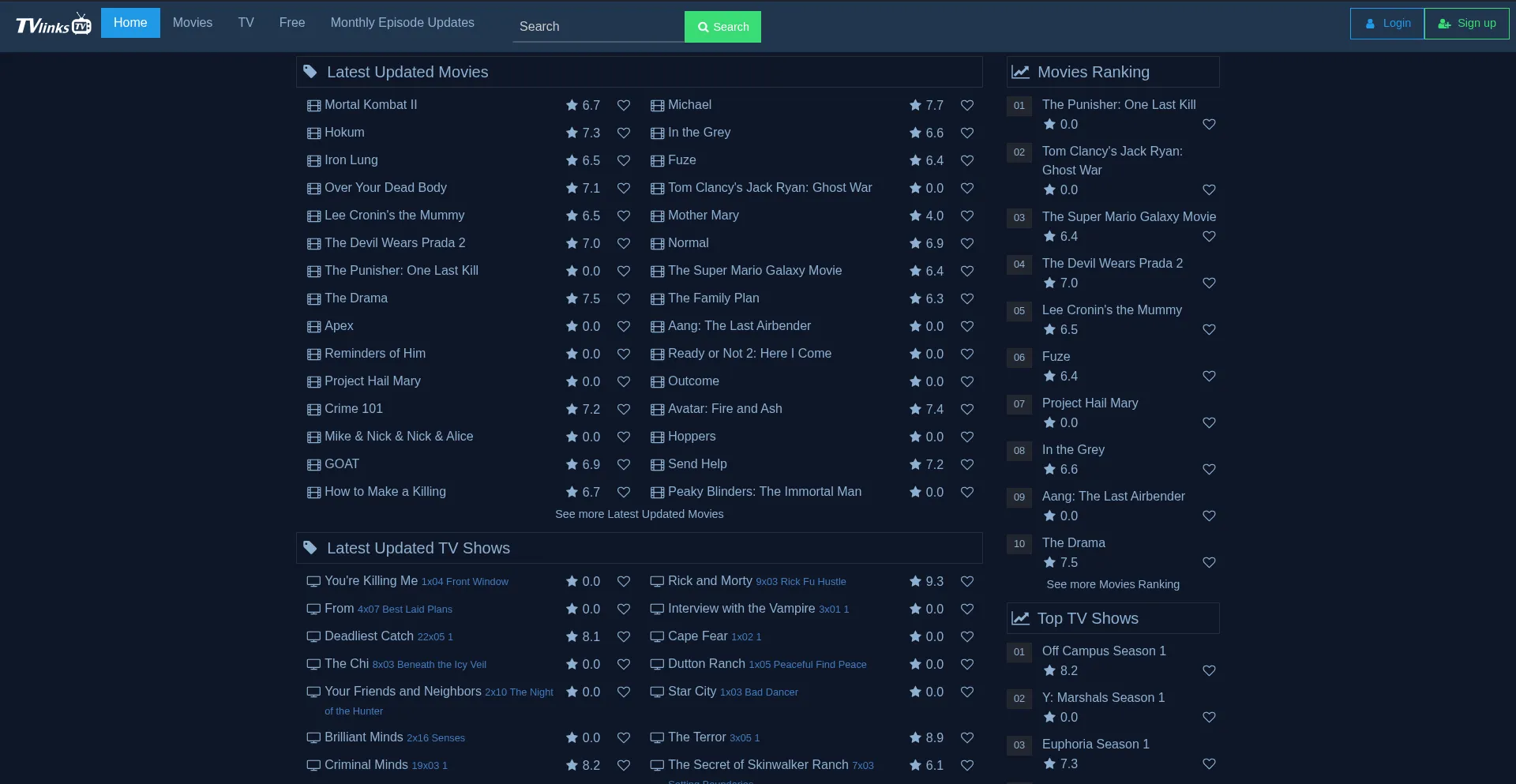1516x784 pixels.
Task: Click film icon beside Send Help
Action: (x=657, y=465)
